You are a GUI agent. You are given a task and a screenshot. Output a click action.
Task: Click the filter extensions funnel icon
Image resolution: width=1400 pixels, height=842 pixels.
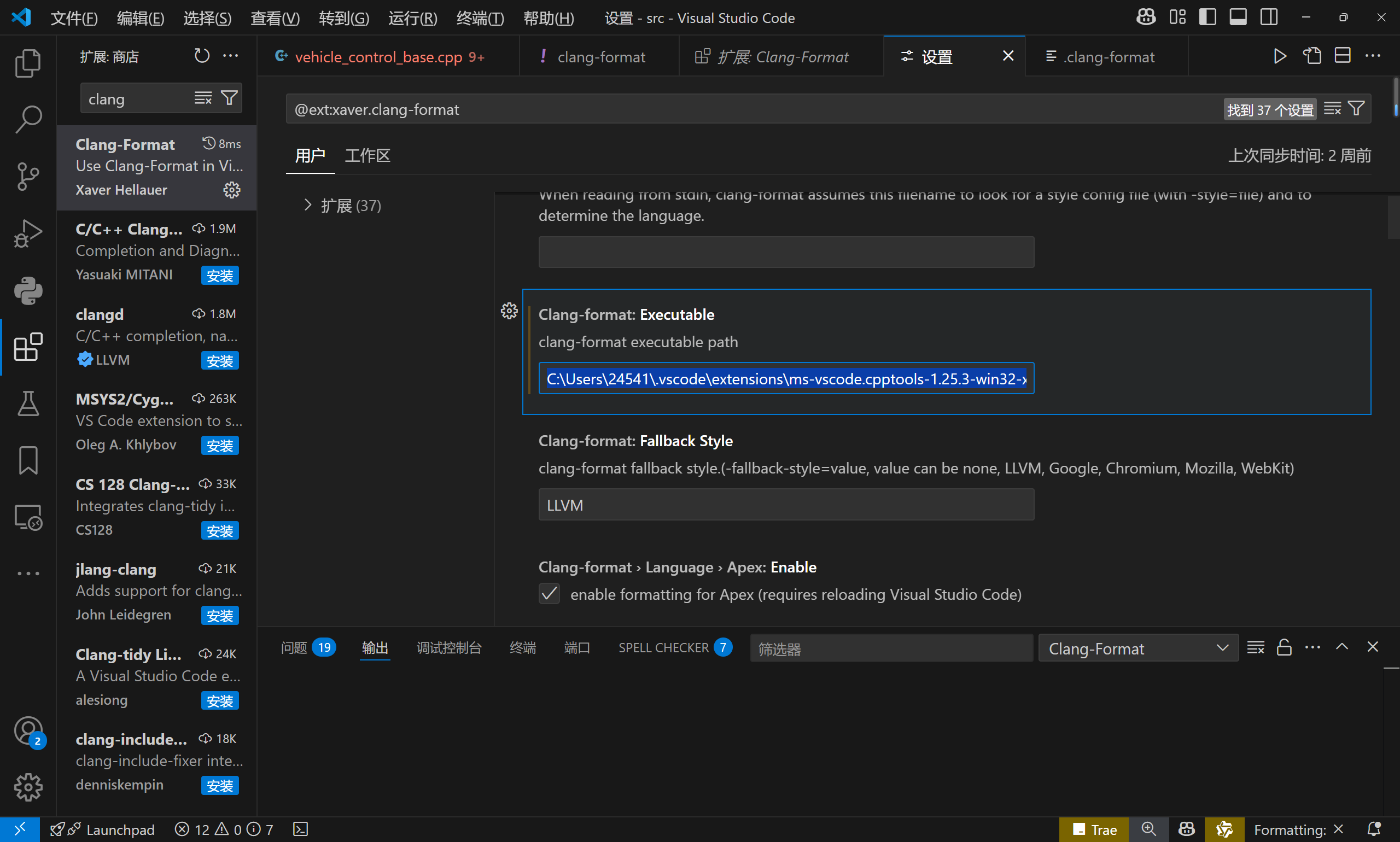[229, 98]
